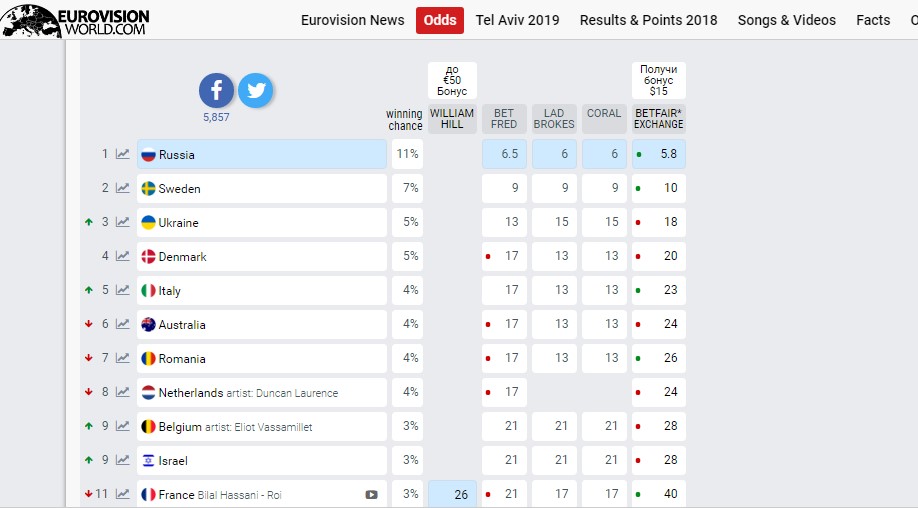Open Italy's odds trend chart icon

[122, 290]
